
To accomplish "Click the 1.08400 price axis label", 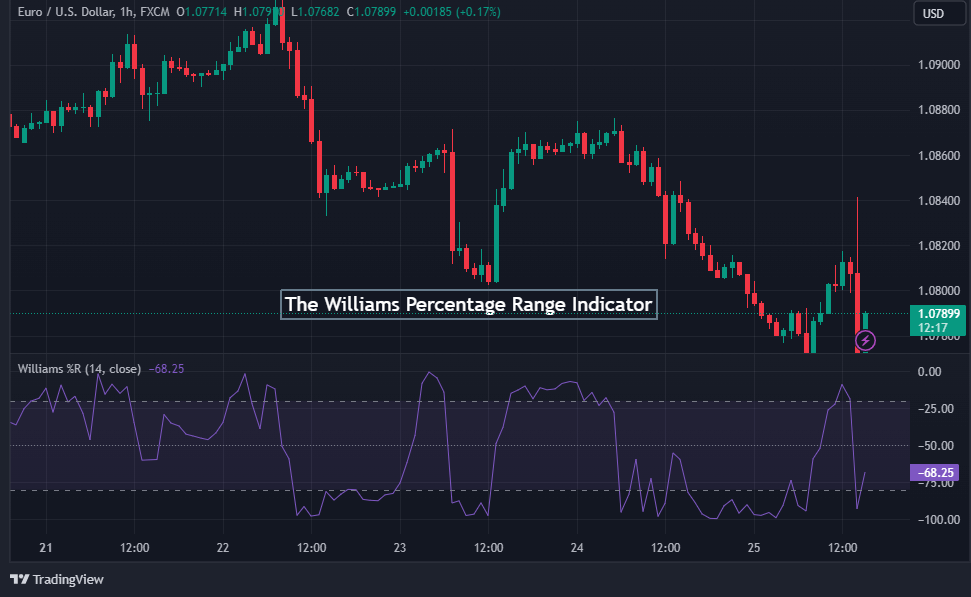I will click(939, 201).
